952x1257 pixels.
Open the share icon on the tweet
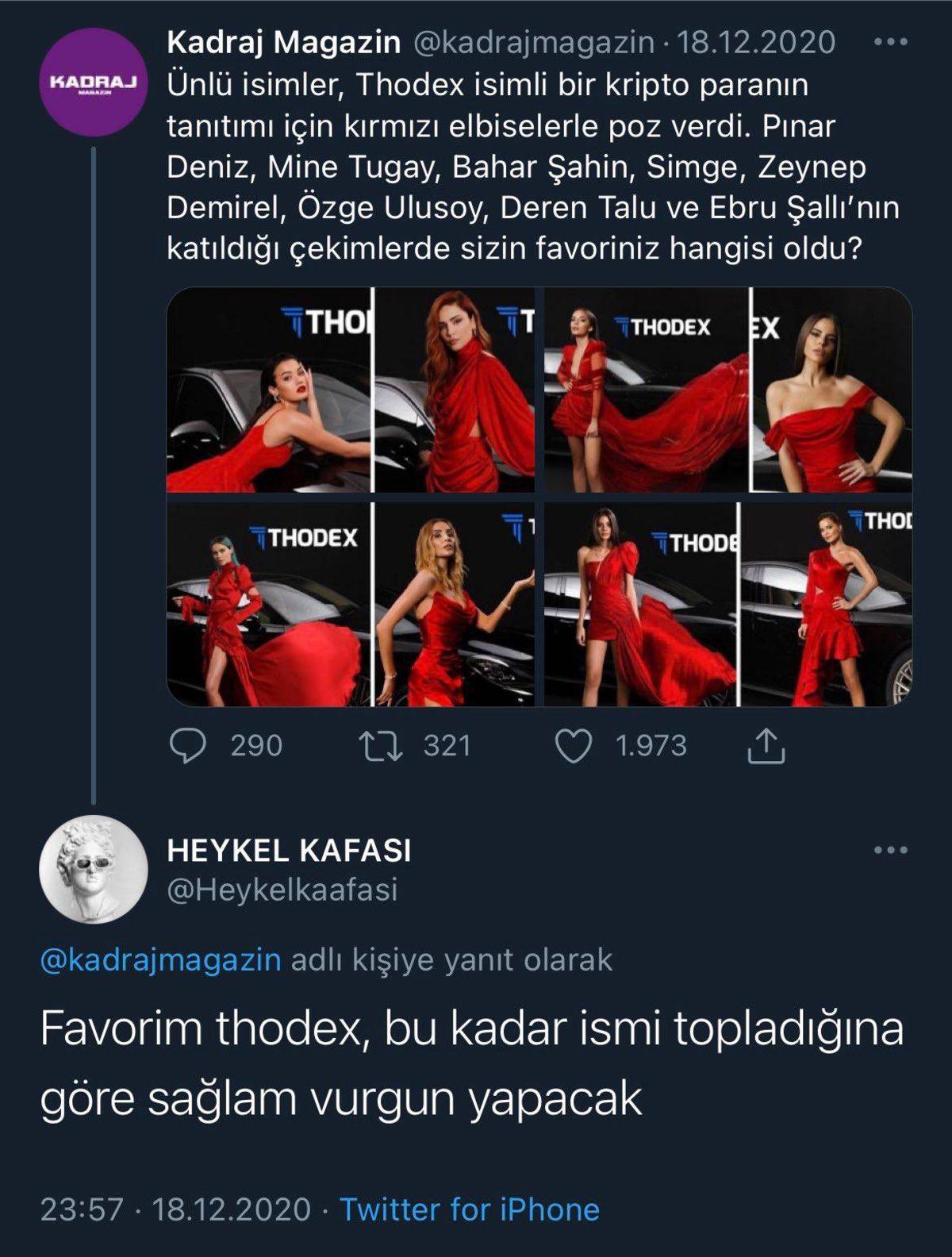[x=763, y=746]
